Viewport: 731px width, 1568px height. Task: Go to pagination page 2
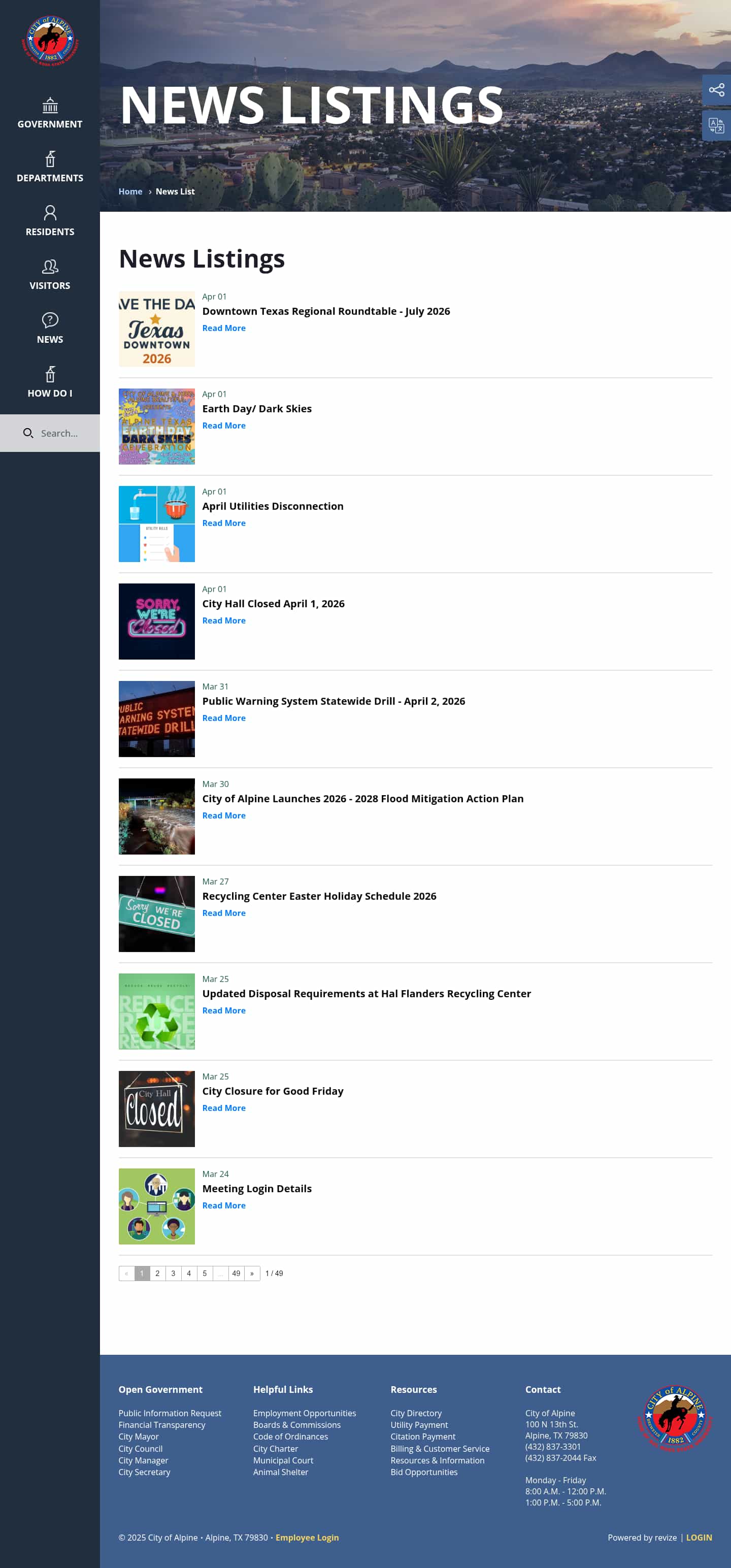click(157, 1273)
